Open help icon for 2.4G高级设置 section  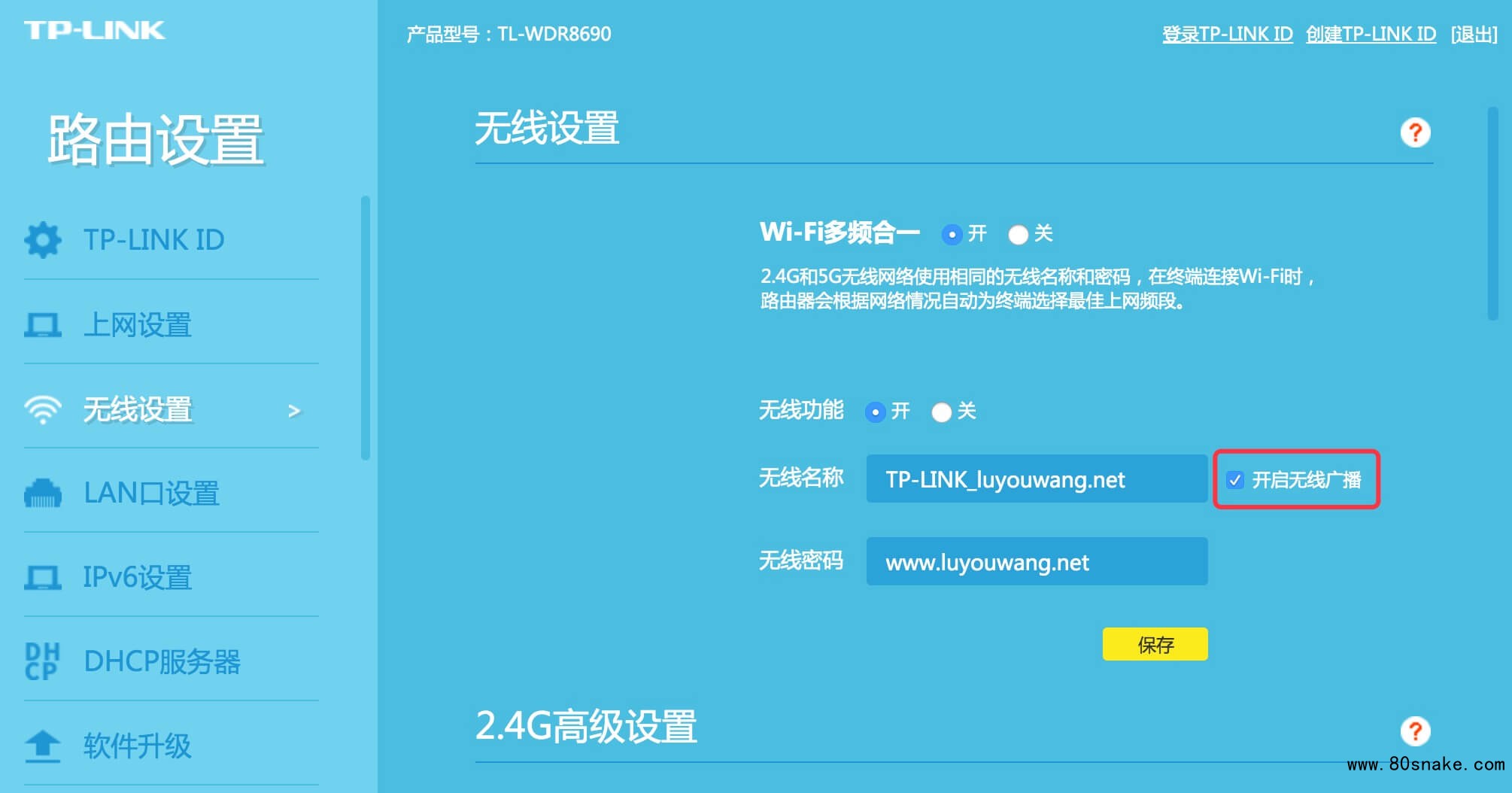[x=1415, y=731]
